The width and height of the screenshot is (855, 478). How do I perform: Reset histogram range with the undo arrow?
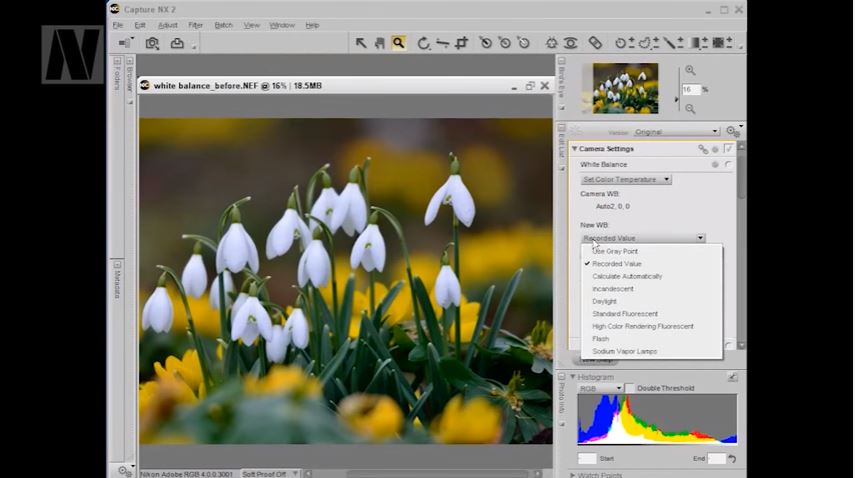pos(732,459)
